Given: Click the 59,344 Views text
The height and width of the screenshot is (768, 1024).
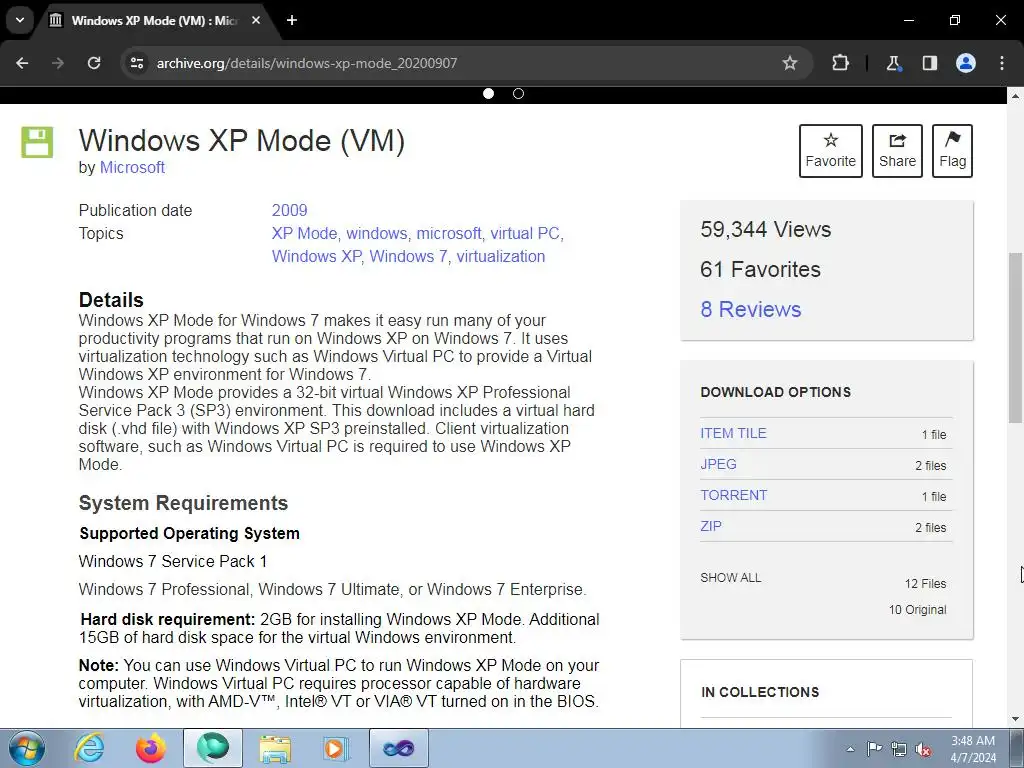Looking at the screenshot, I should [x=765, y=229].
